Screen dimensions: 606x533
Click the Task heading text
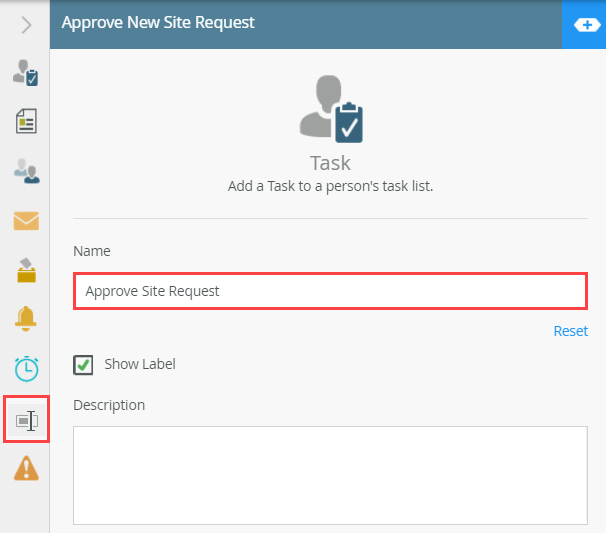pyautogui.click(x=330, y=163)
